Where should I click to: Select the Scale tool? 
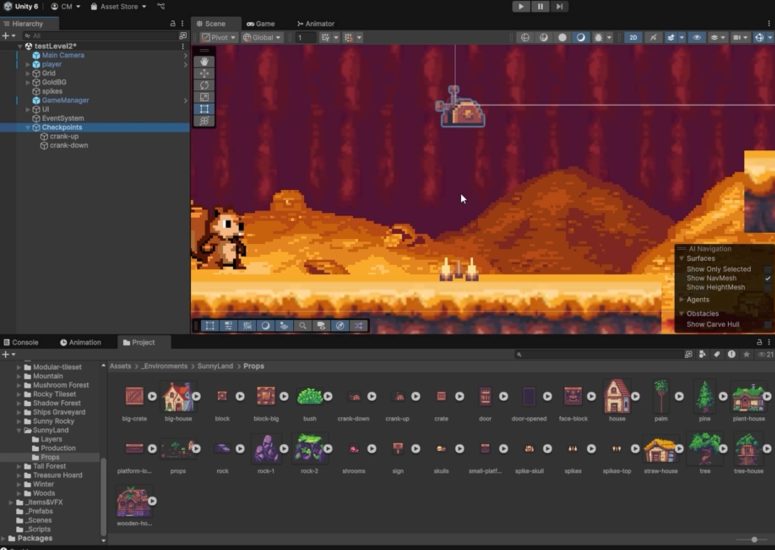point(204,97)
